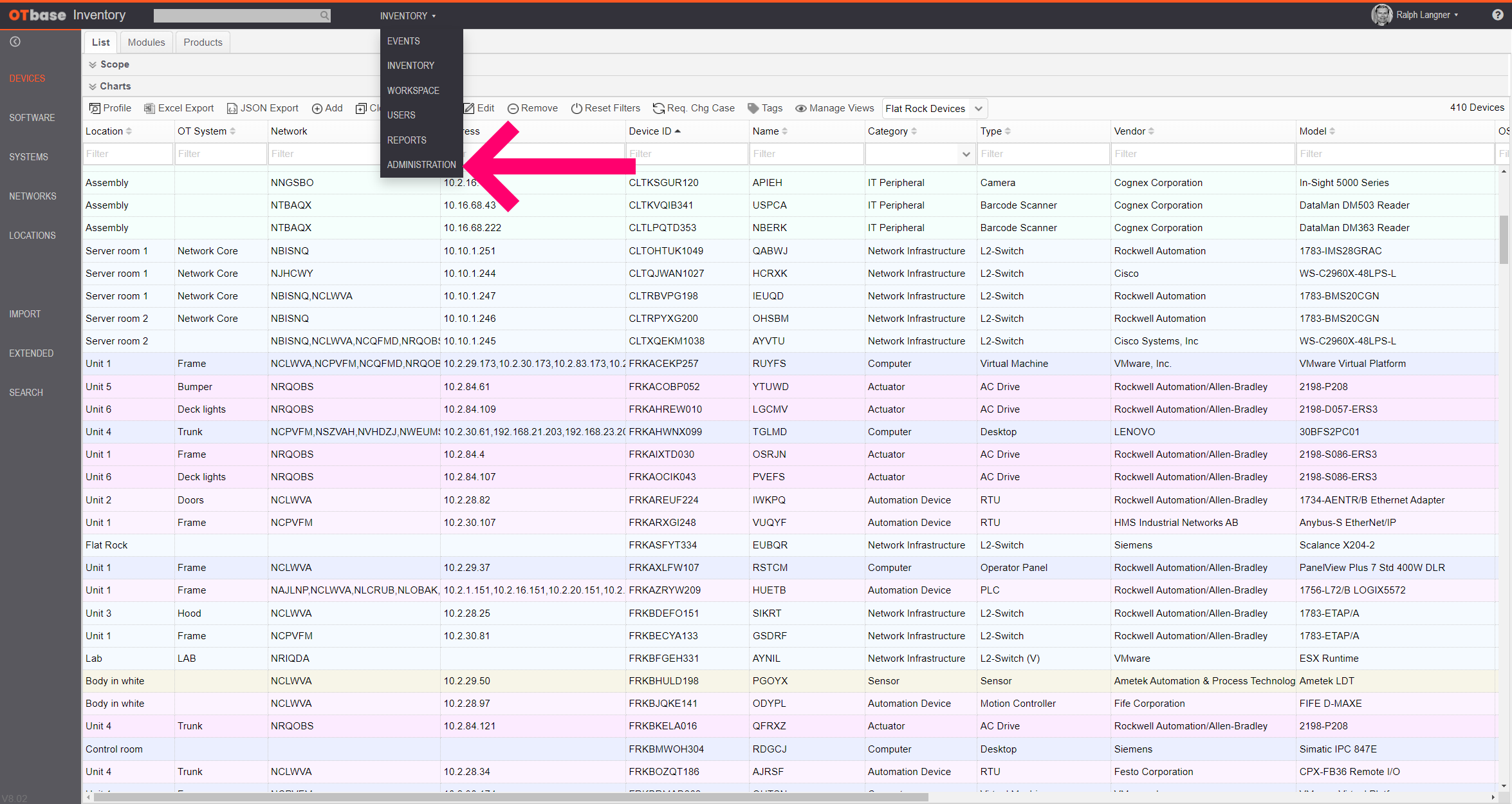The height and width of the screenshot is (804, 1512).
Task: Open SYSTEMS in the sidebar
Action: tap(28, 157)
